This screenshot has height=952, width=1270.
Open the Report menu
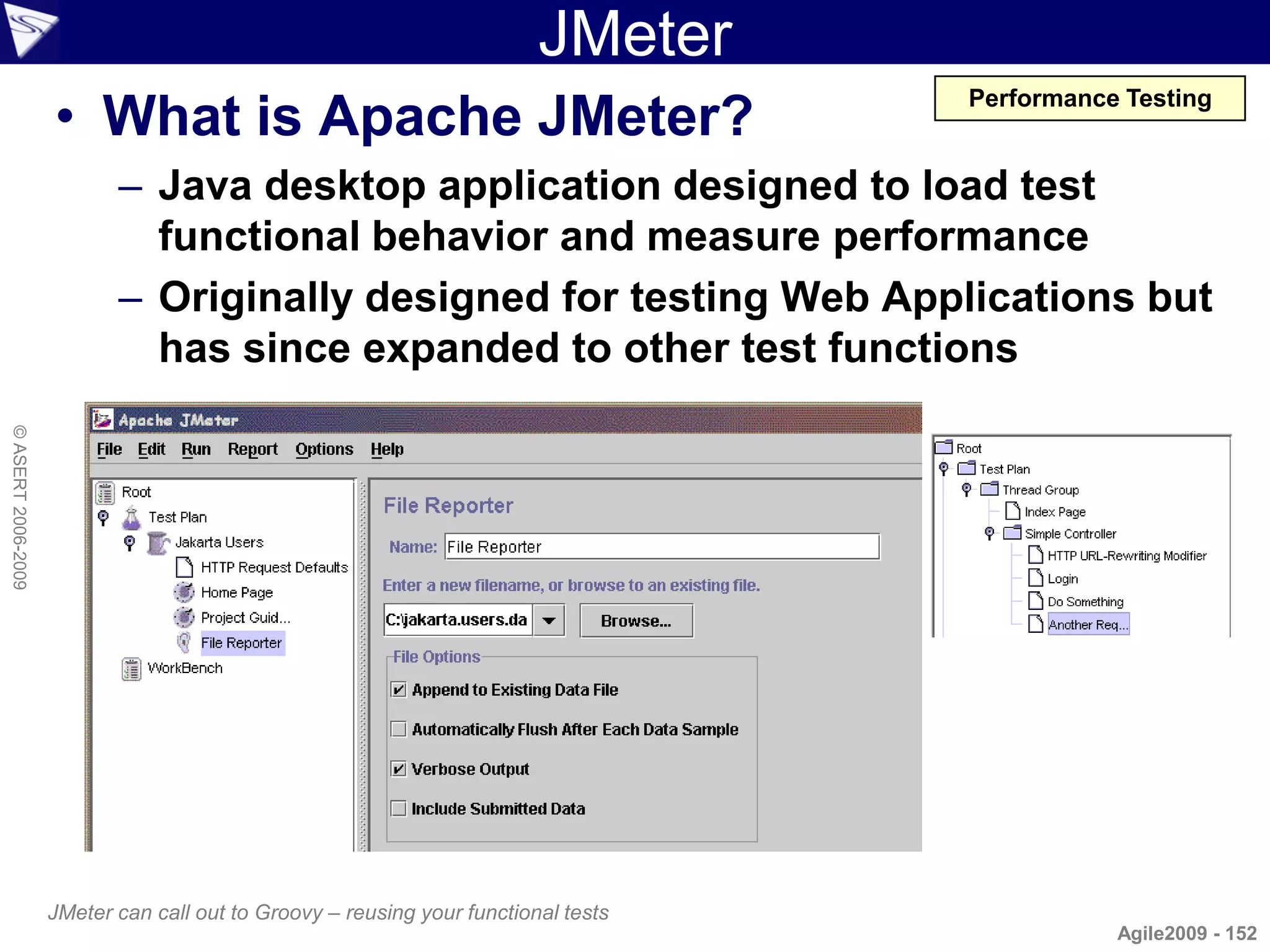[252, 449]
